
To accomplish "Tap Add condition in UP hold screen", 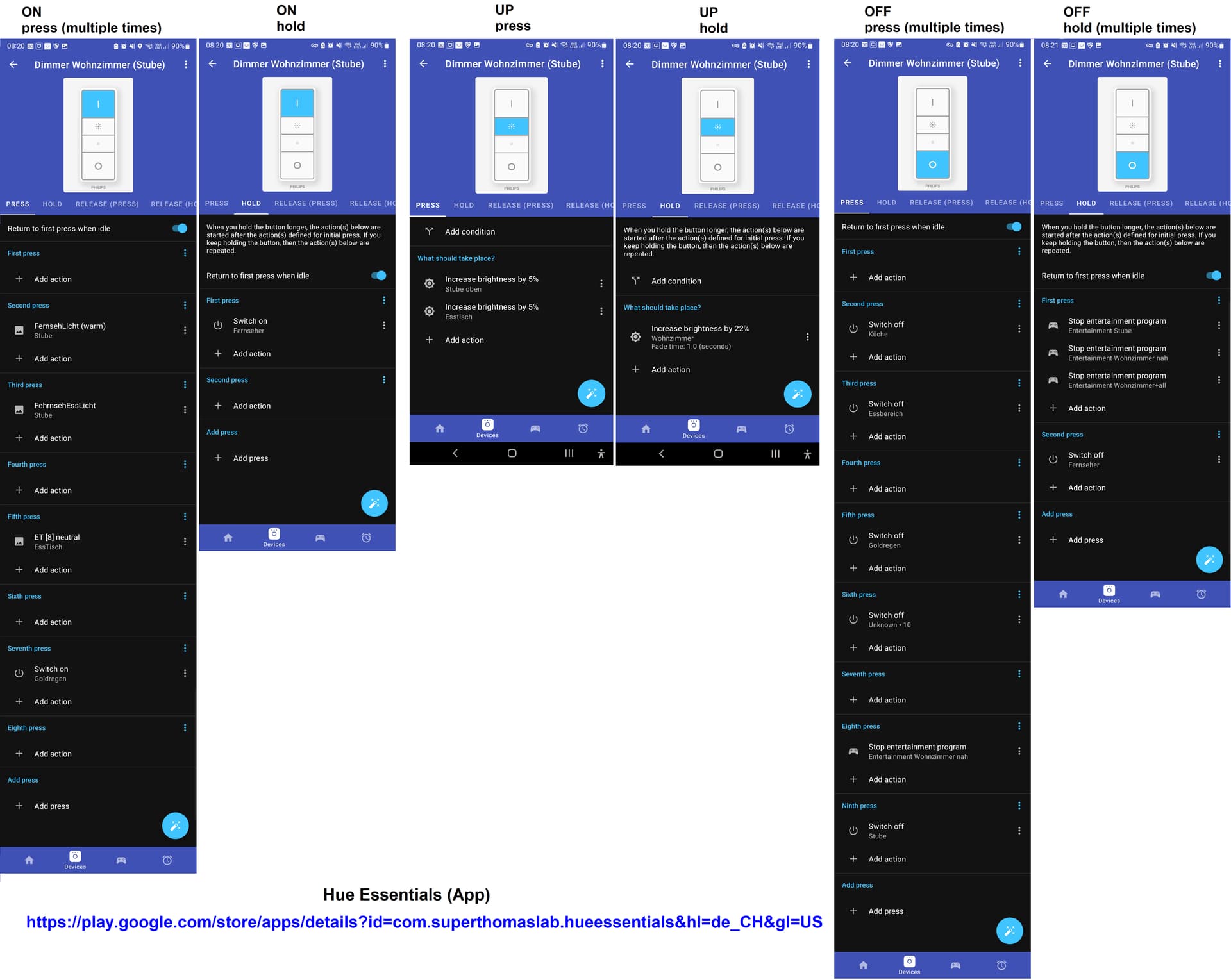I will (676, 281).
